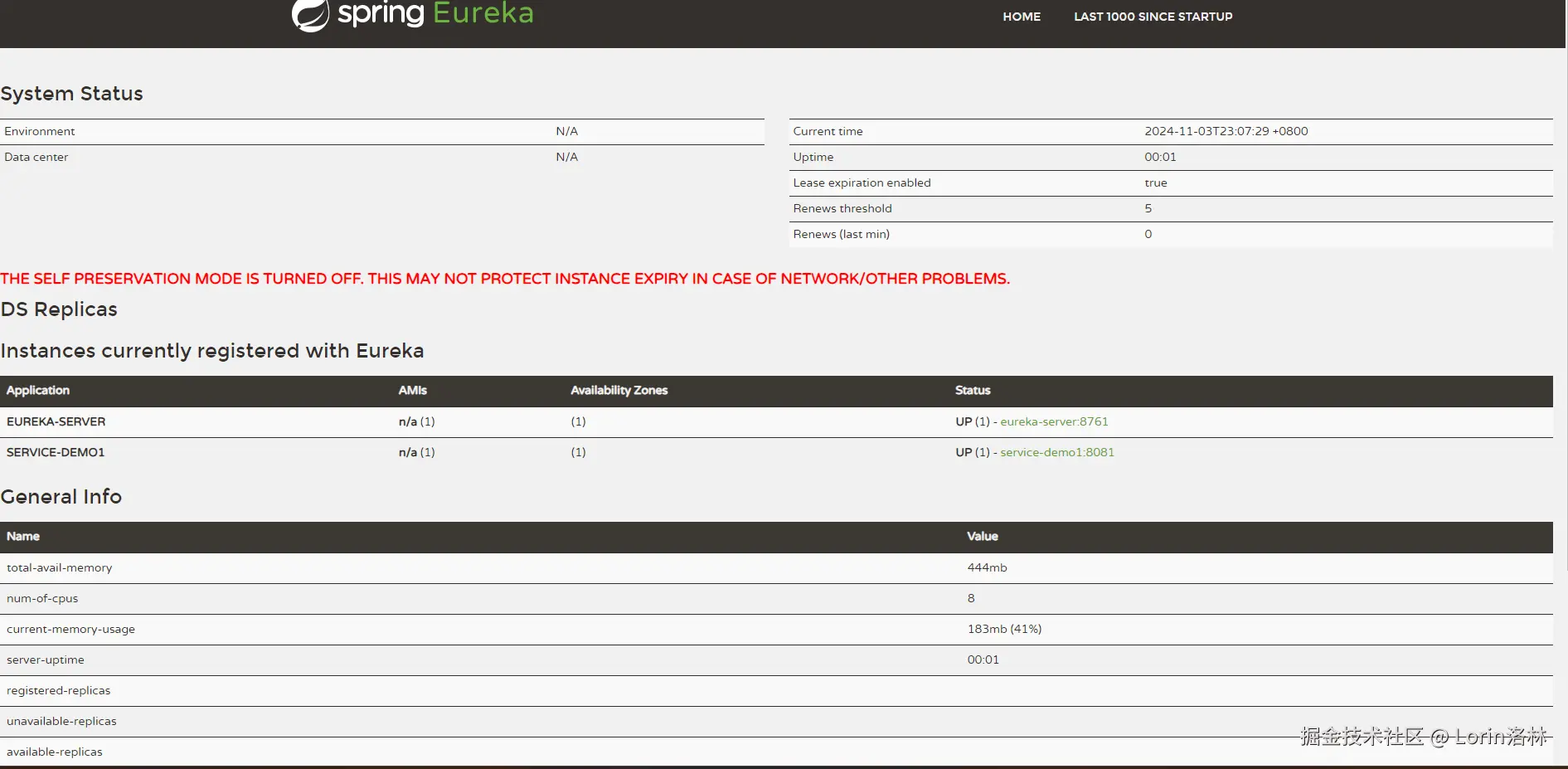Screen dimensions: 1568x769
Task: Select the Data center label
Action: (x=36, y=157)
